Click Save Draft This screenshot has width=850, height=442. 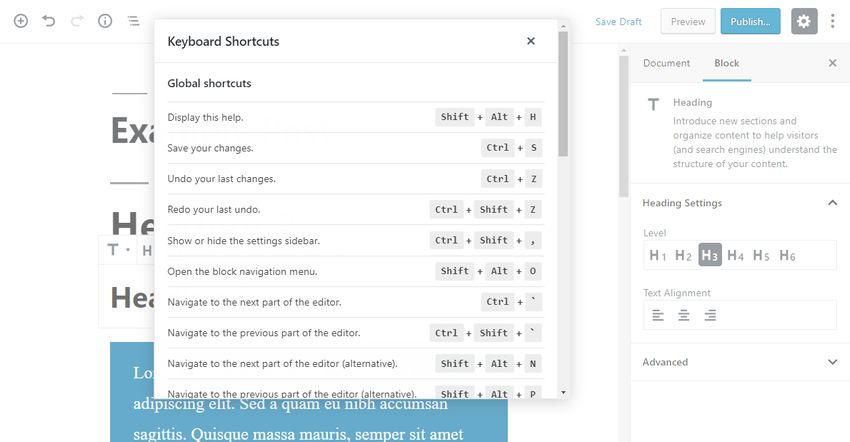619,22
